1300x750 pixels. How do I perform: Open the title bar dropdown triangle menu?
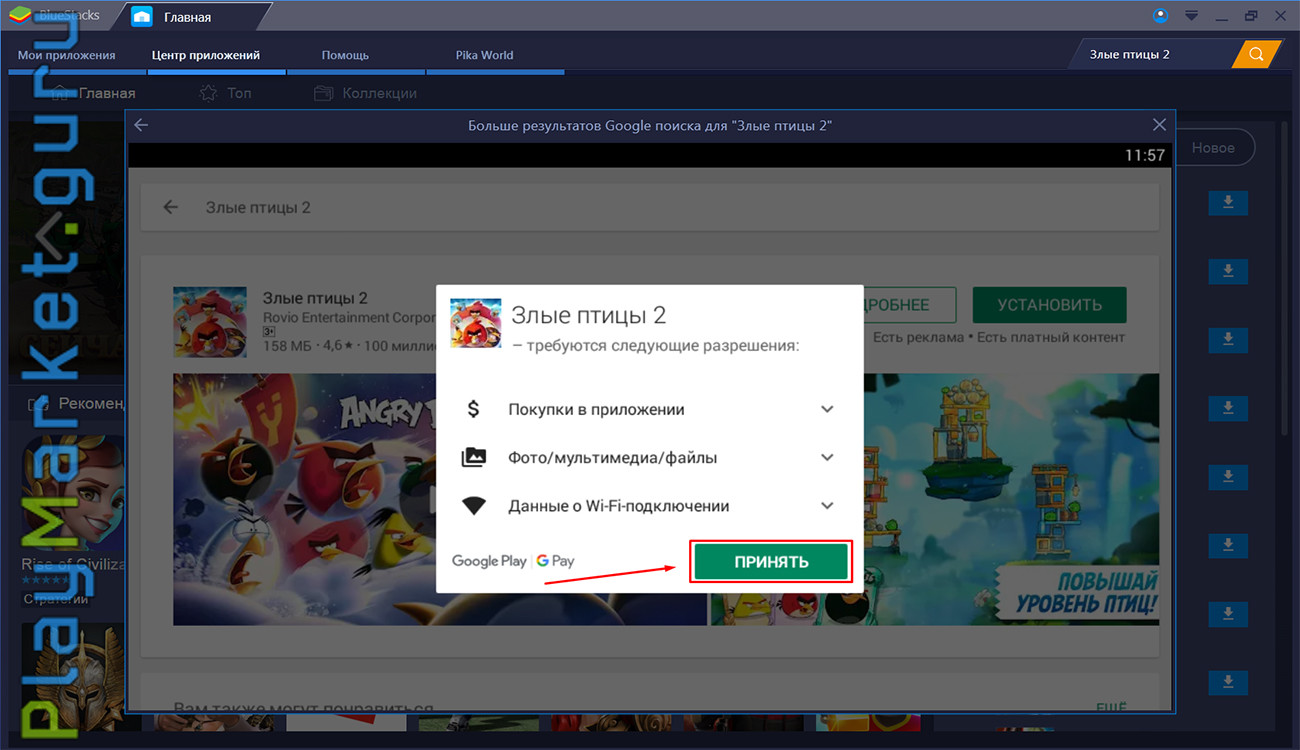tap(1191, 16)
